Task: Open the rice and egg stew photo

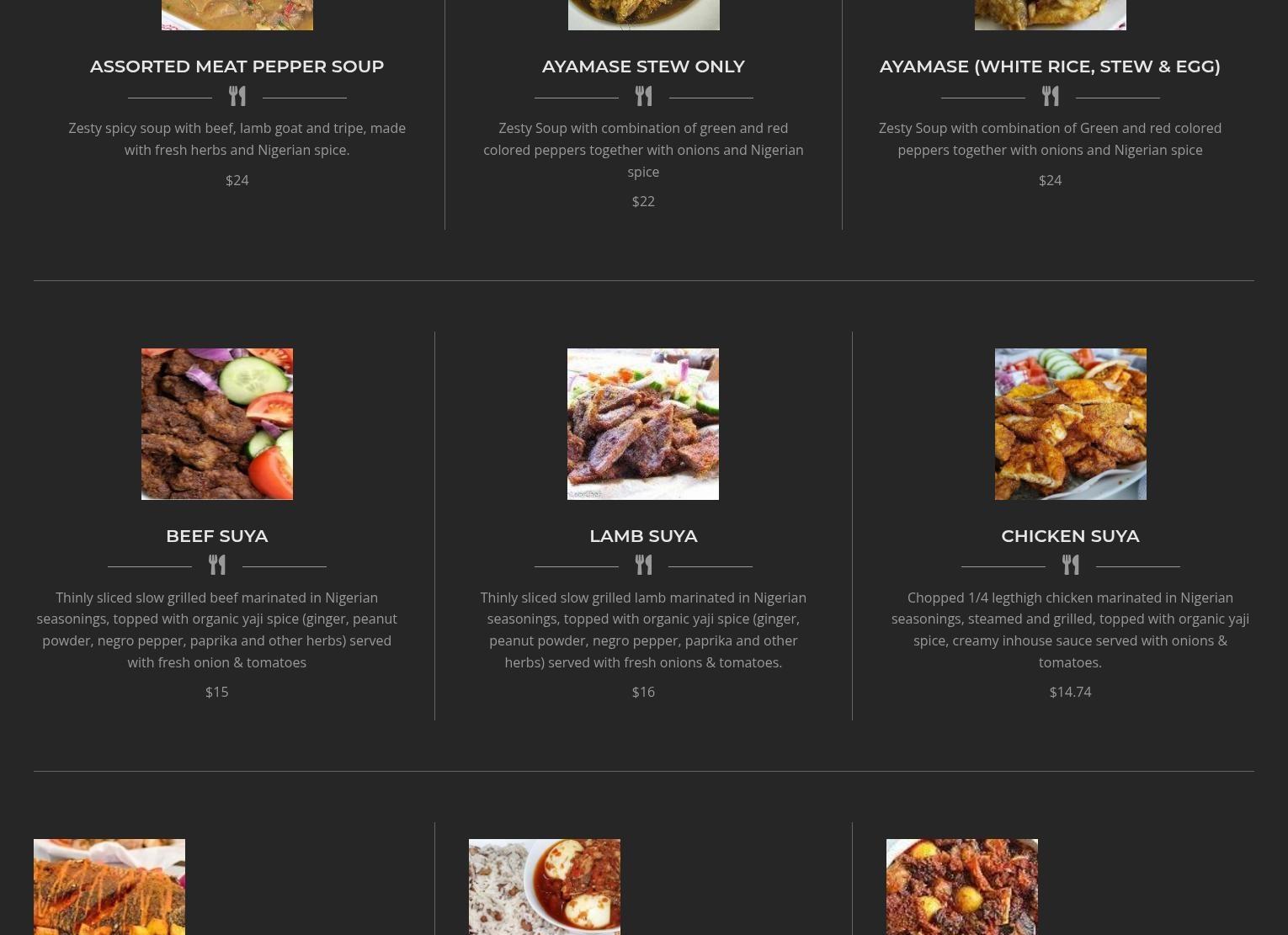Action: point(545,887)
